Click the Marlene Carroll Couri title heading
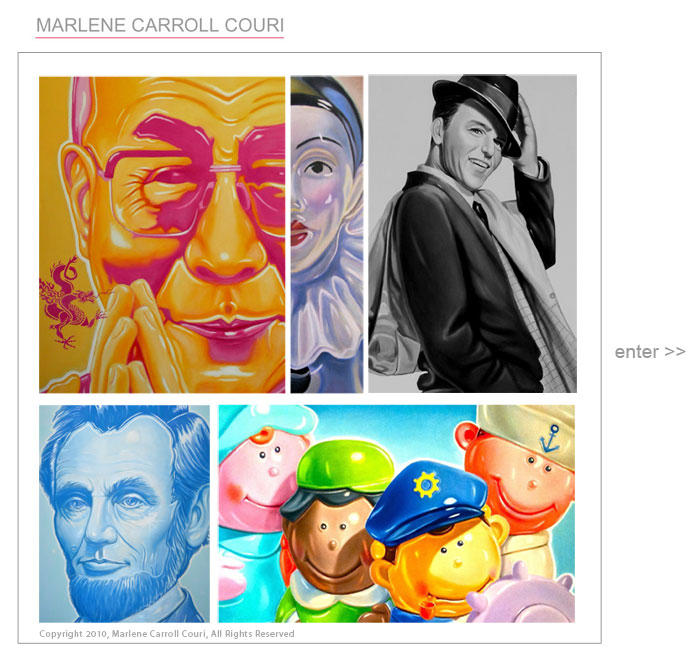The height and width of the screenshot is (650, 700). [x=160, y=25]
